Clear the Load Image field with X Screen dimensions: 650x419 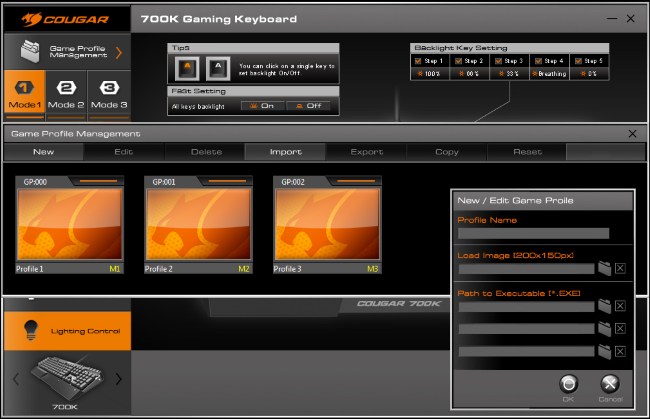(x=620, y=269)
